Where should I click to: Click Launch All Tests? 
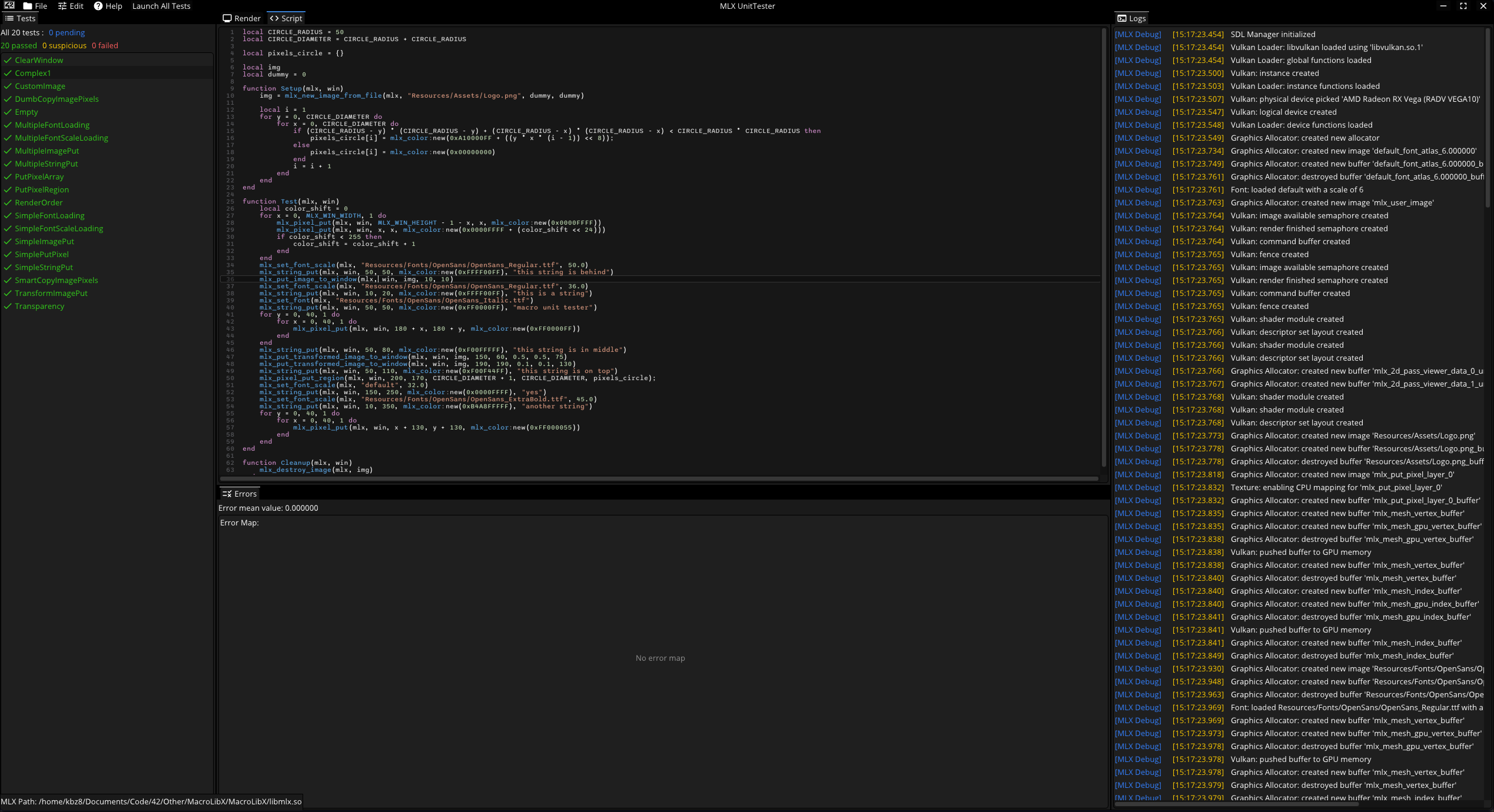click(x=161, y=6)
